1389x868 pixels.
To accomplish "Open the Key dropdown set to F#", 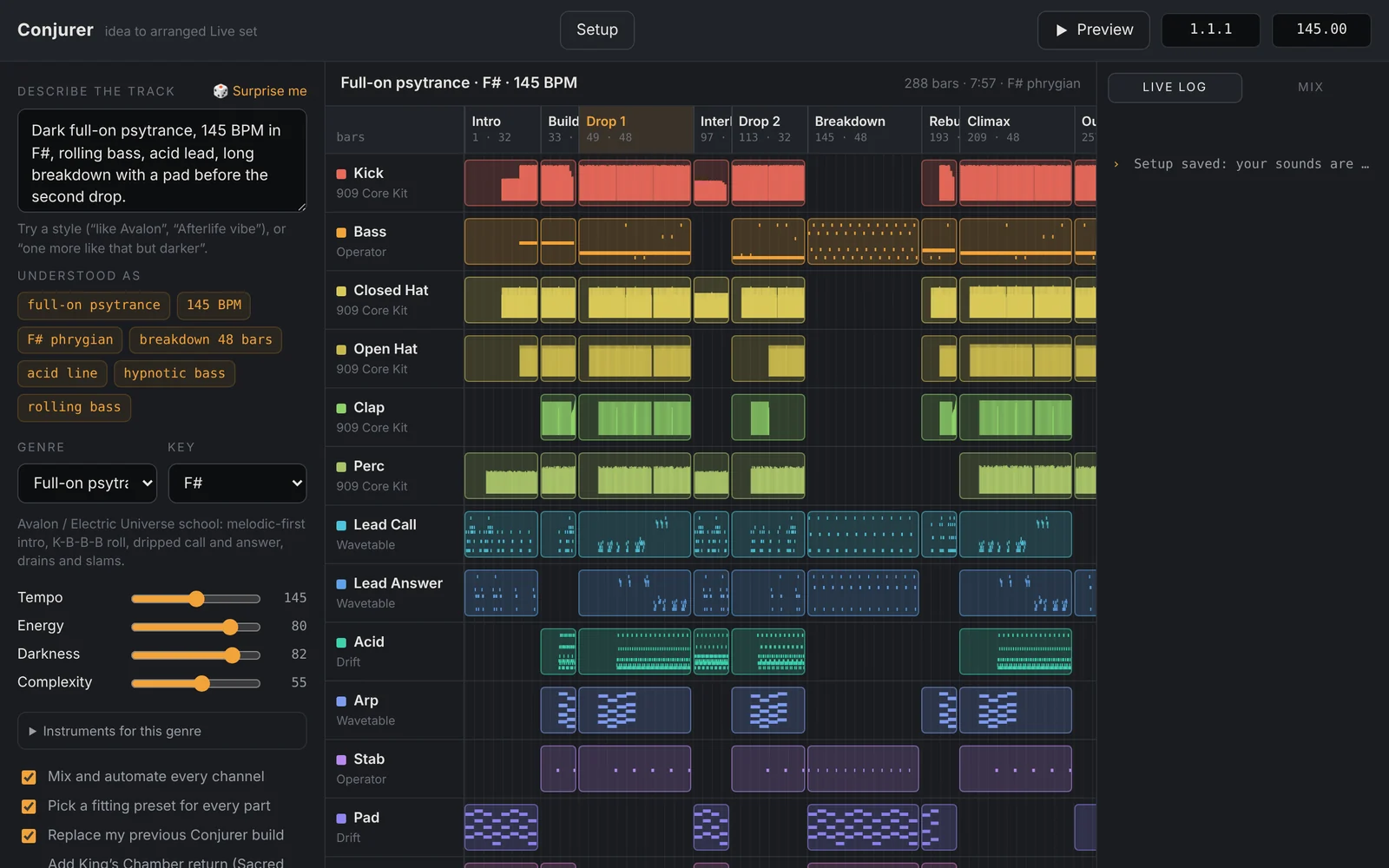I will (237, 483).
